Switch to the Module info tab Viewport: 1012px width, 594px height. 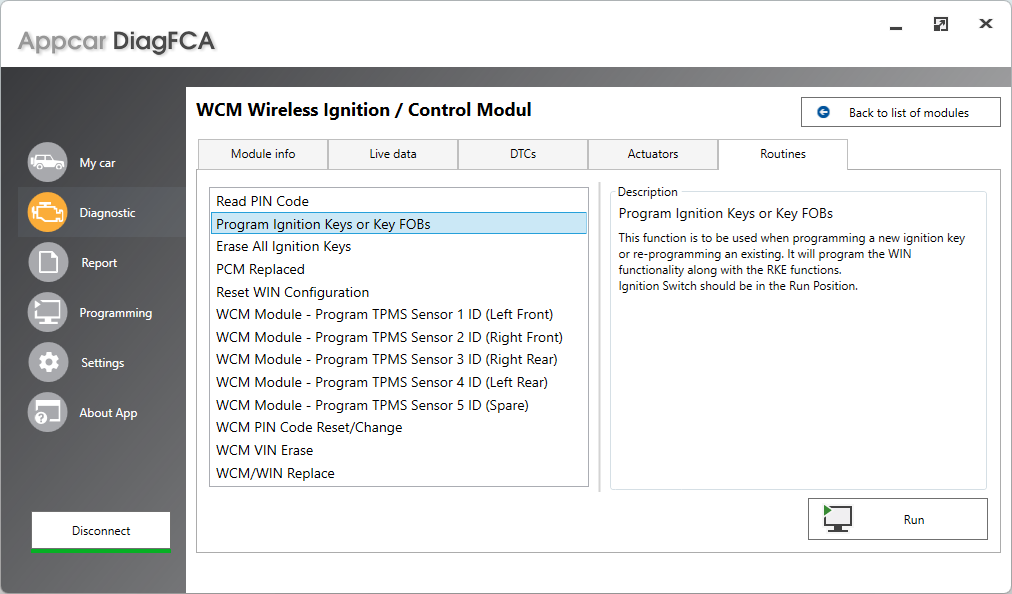point(262,154)
